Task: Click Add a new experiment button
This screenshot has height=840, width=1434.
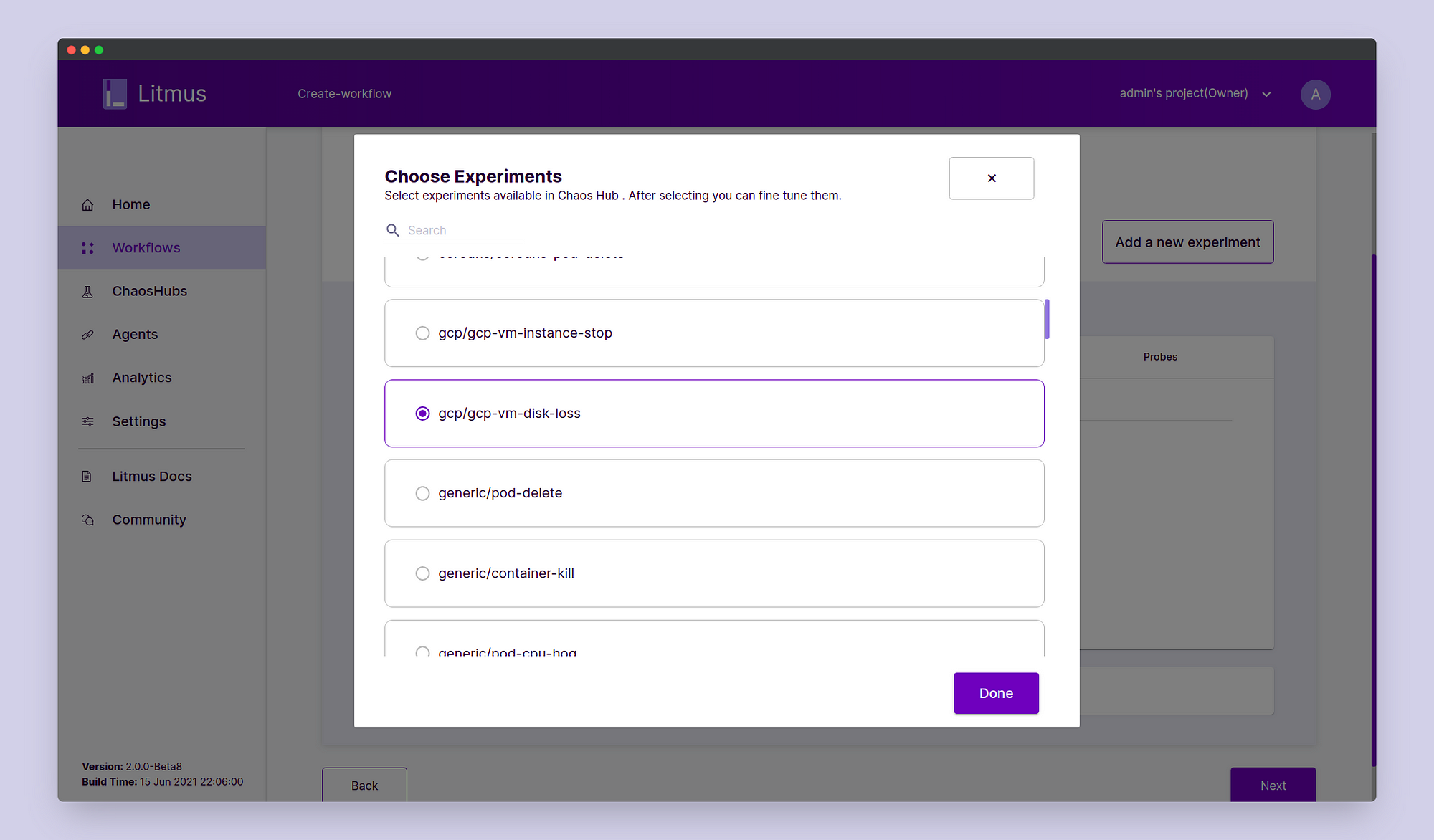Action: (1187, 242)
